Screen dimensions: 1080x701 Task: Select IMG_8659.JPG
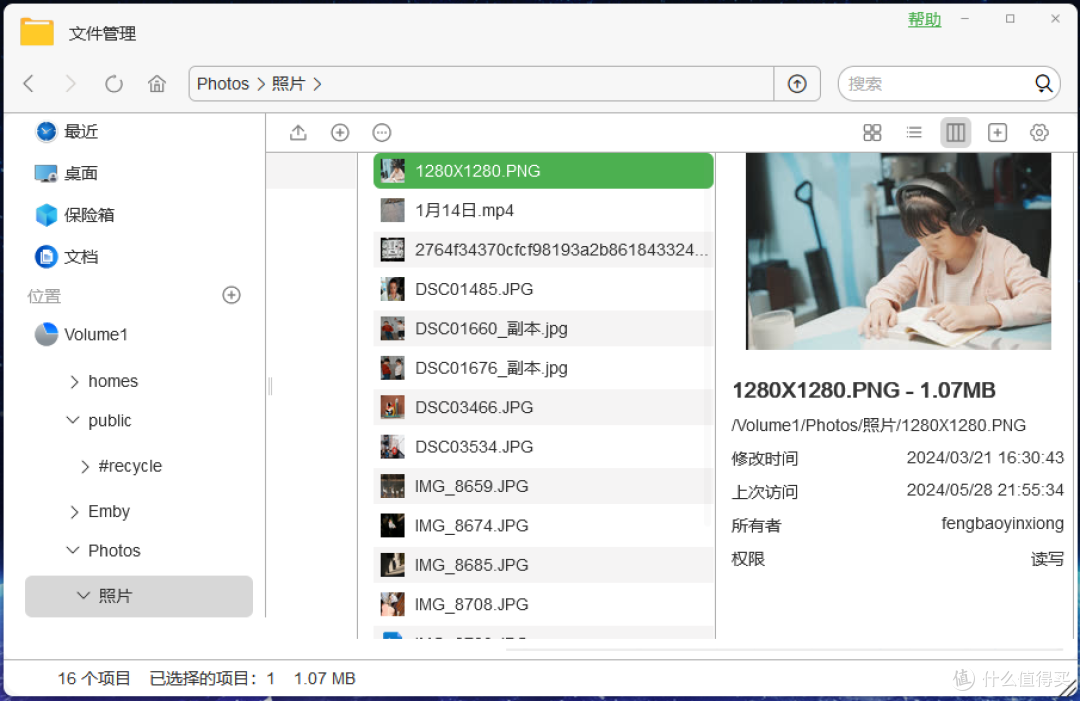[x=543, y=486]
